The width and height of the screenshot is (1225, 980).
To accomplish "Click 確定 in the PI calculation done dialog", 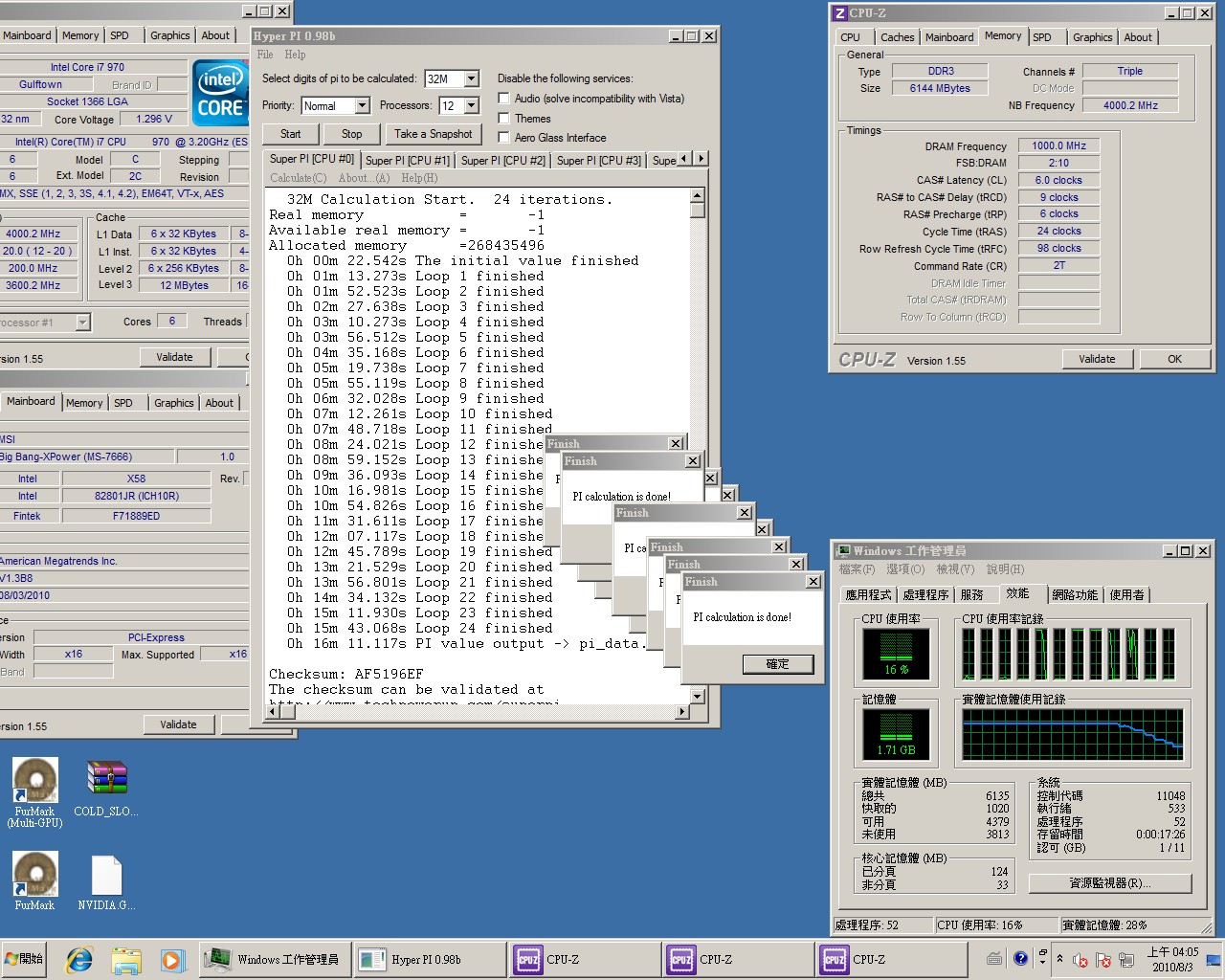I will point(778,664).
